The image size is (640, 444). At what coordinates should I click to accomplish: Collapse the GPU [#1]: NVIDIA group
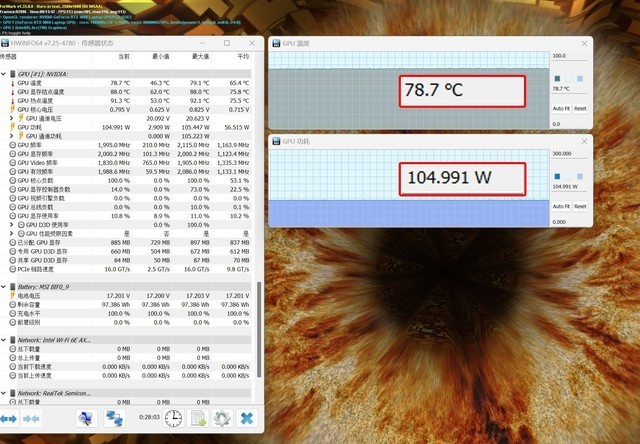3,74
